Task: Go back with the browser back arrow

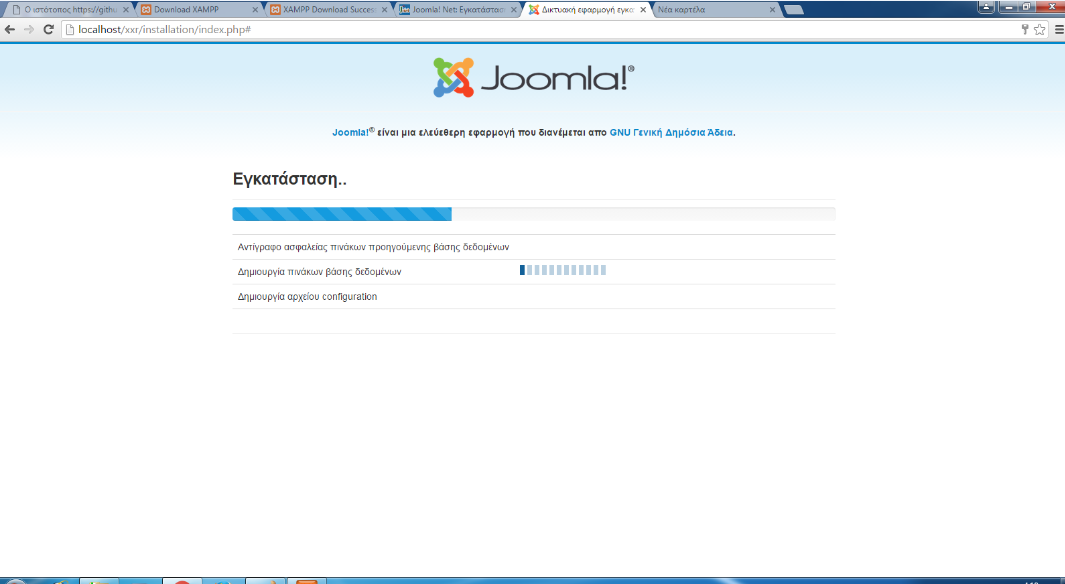Action: tap(10, 29)
